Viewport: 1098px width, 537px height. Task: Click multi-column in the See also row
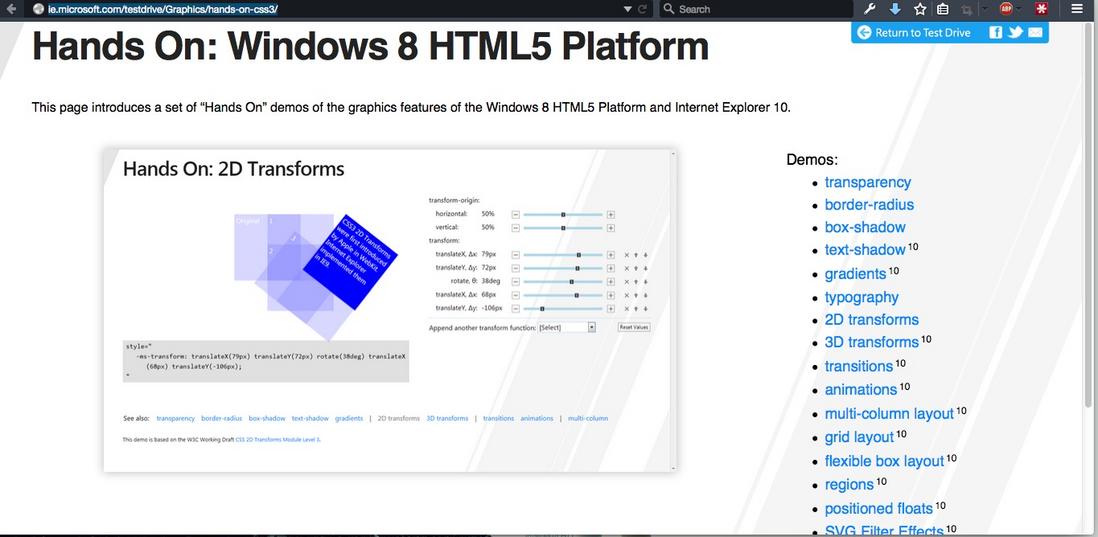588,419
